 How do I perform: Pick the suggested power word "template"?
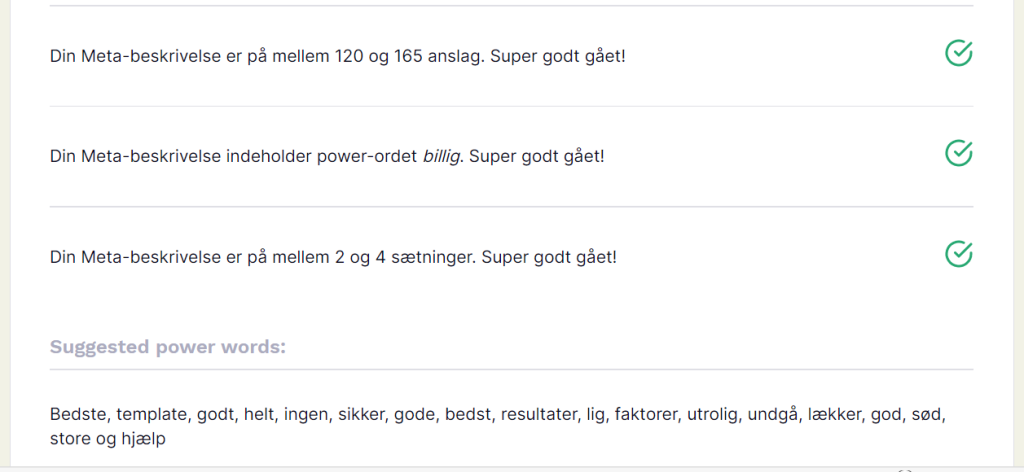pyautogui.click(x=153, y=414)
